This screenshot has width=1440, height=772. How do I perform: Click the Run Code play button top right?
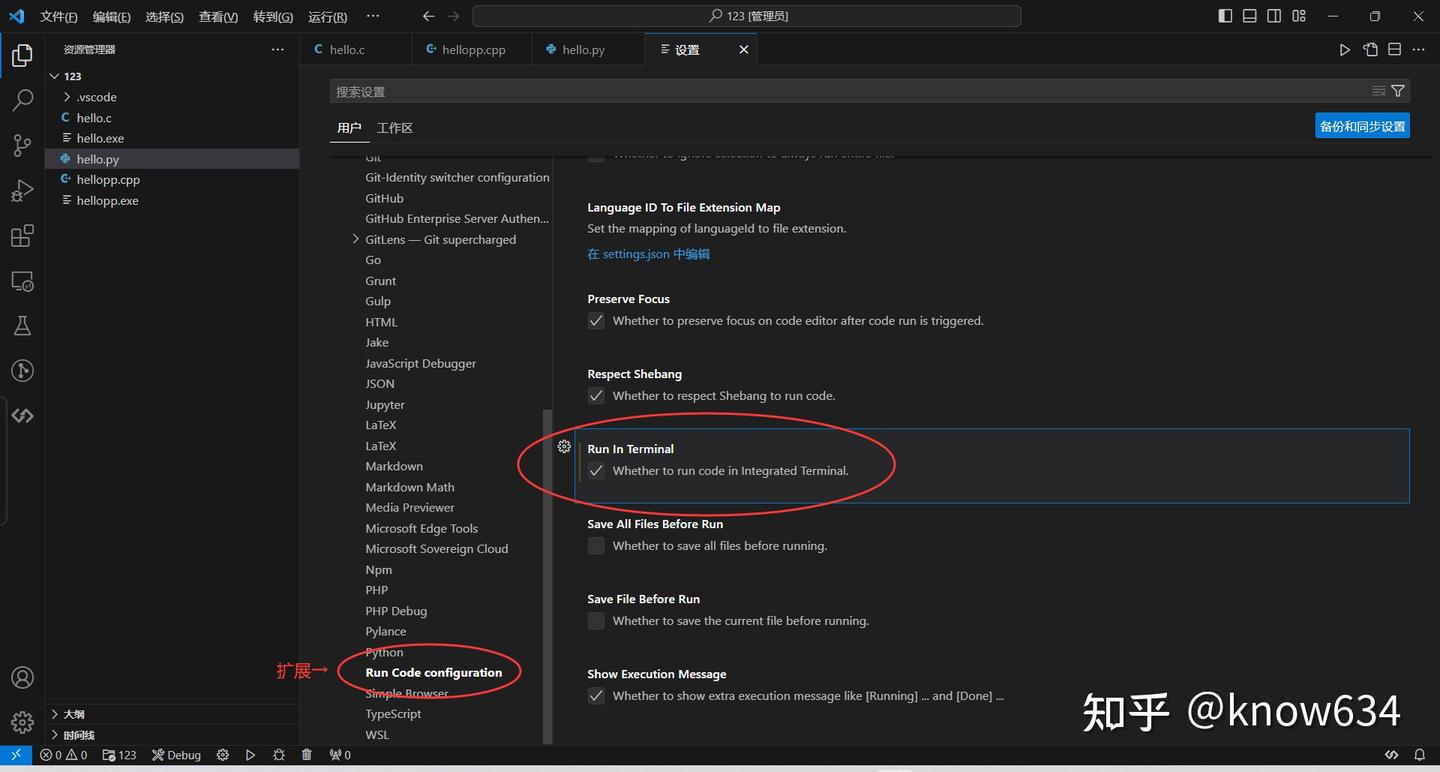1344,48
